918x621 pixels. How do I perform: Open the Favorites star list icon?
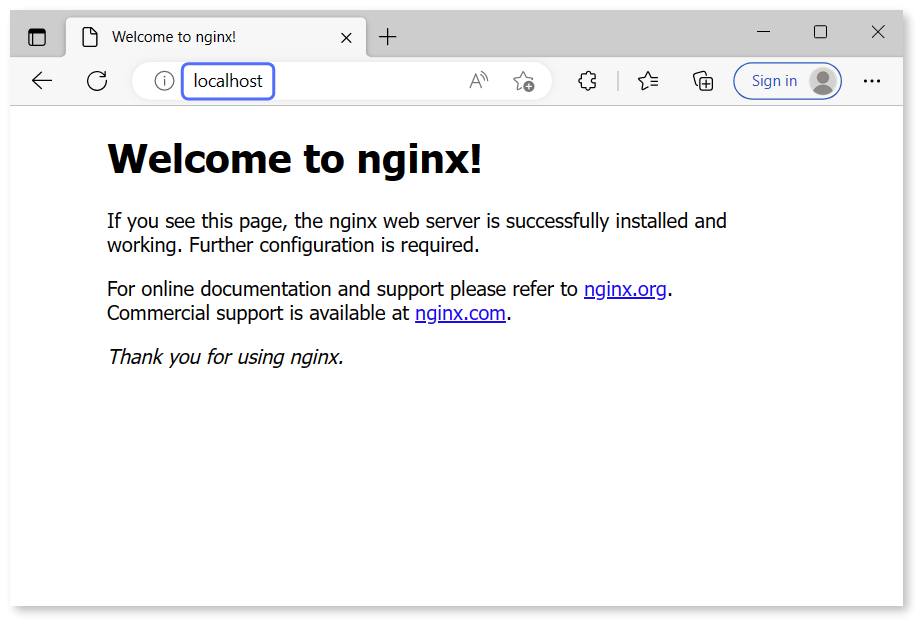tap(647, 81)
